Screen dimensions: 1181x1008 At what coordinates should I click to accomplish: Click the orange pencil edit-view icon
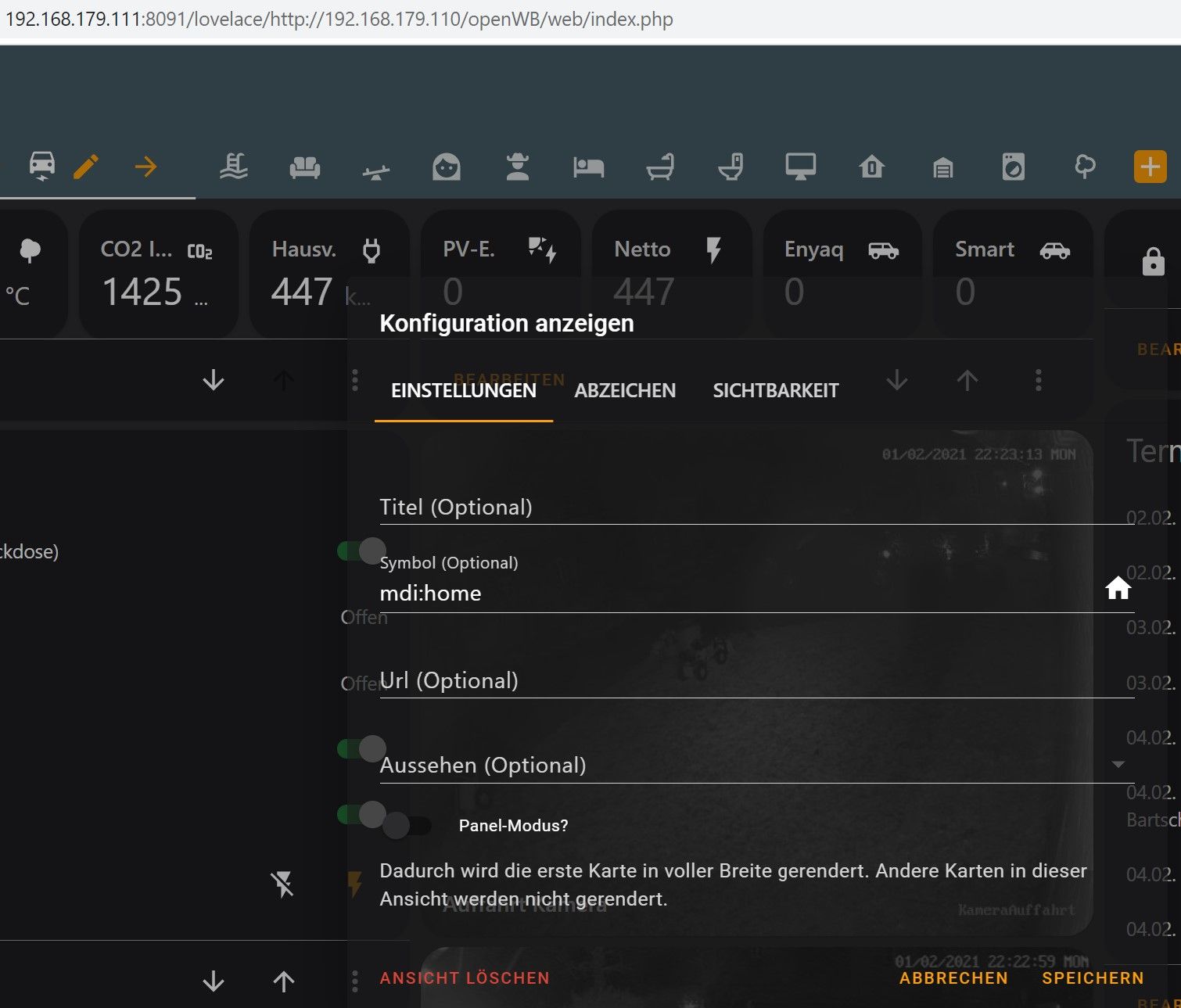coord(86,167)
